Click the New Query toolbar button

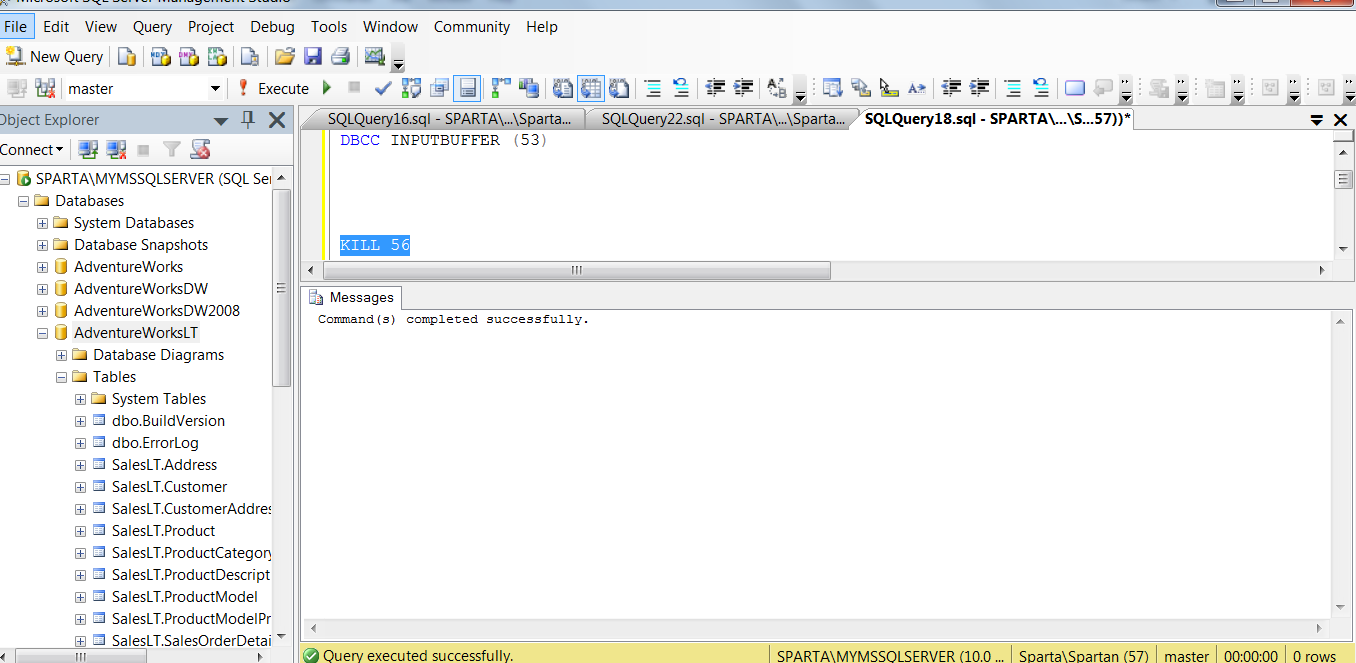(55, 57)
